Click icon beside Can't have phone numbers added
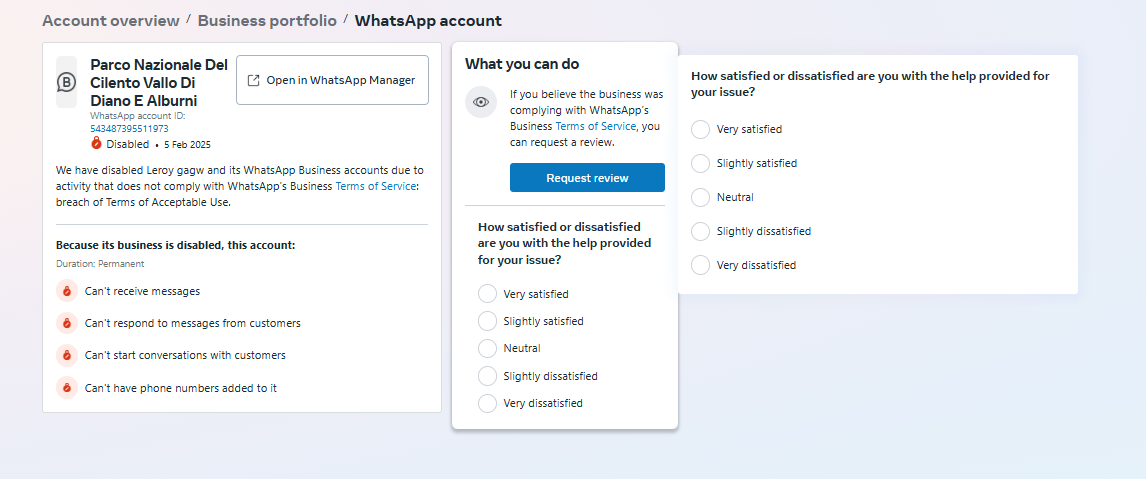 pyautogui.click(x=67, y=387)
